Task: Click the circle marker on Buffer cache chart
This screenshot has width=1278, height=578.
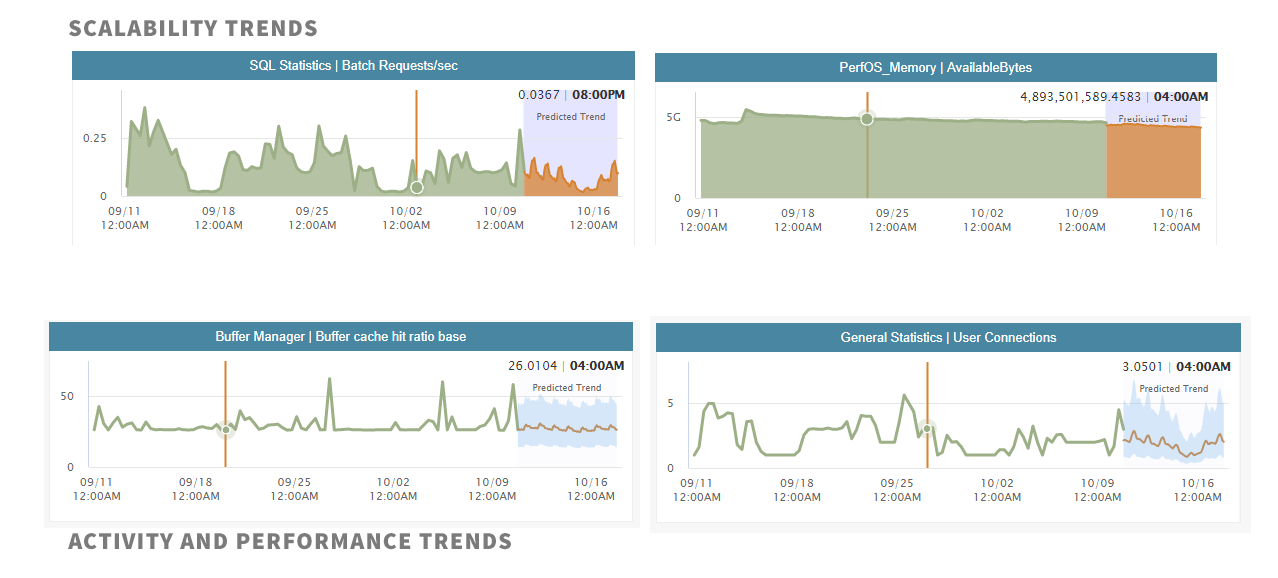Action: (x=226, y=430)
